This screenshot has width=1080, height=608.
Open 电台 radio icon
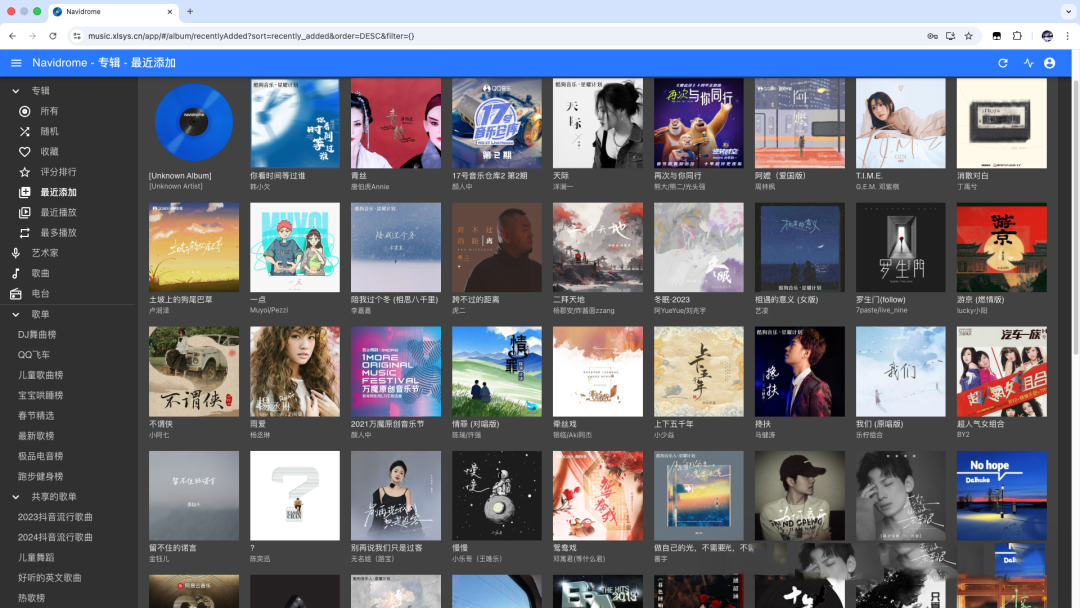tap(16, 294)
